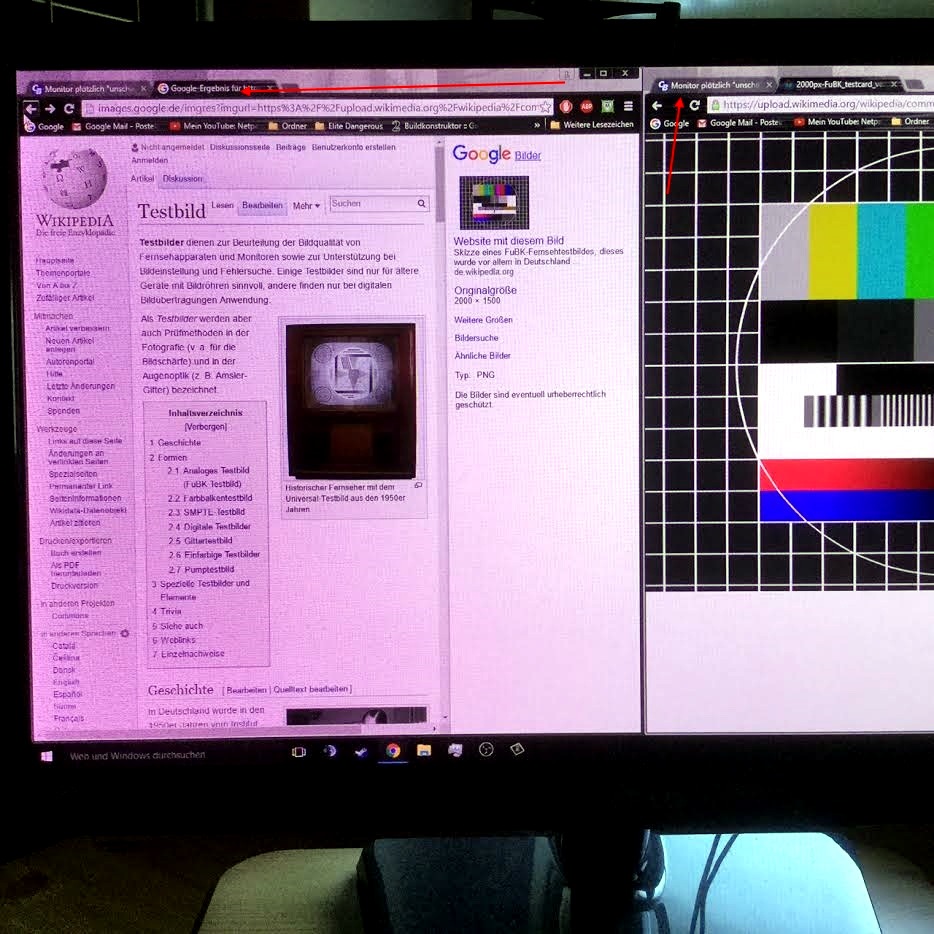This screenshot has height=934, width=934.
Task: Open the Adblock Plus ABP extension icon
Action: coord(587,107)
